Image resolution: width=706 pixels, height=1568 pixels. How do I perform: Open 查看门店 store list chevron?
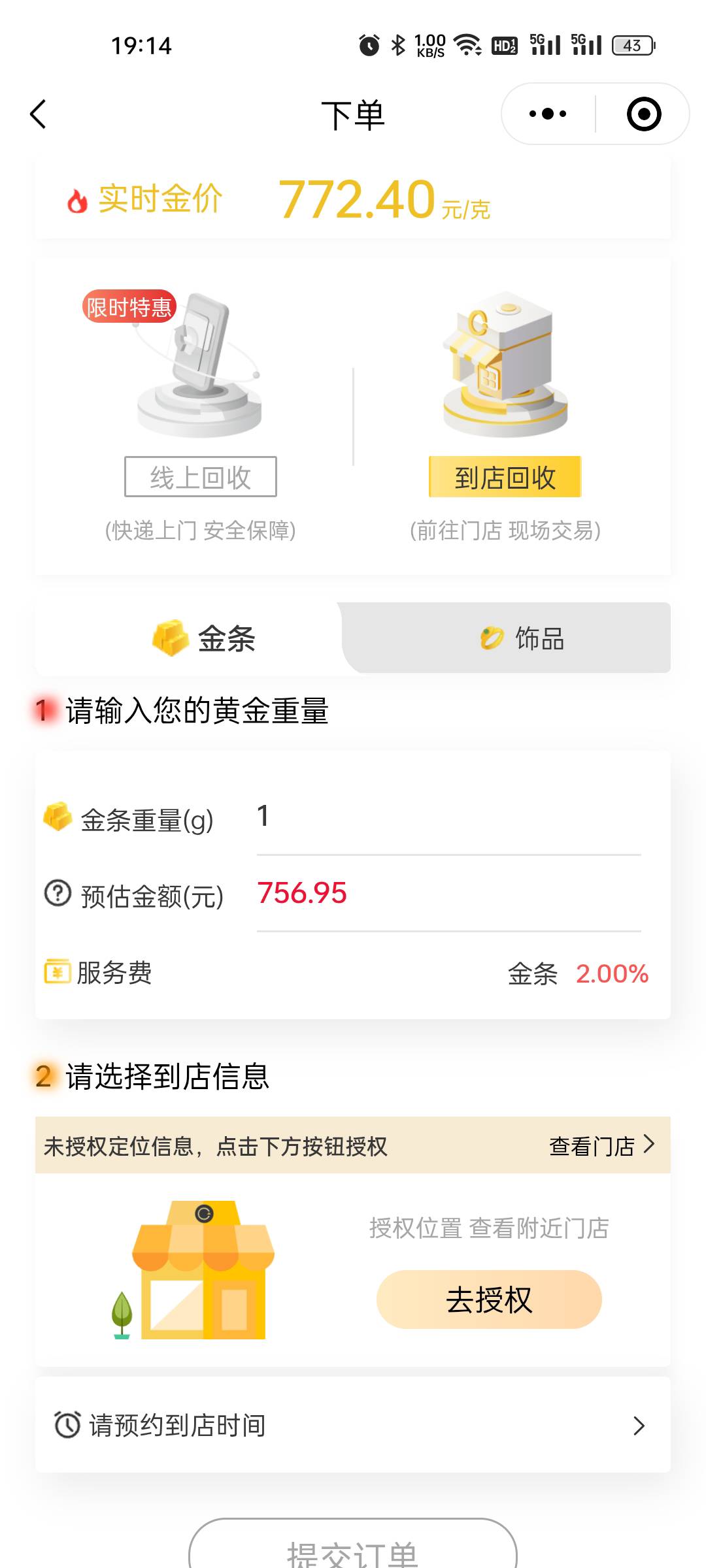(x=601, y=1145)
